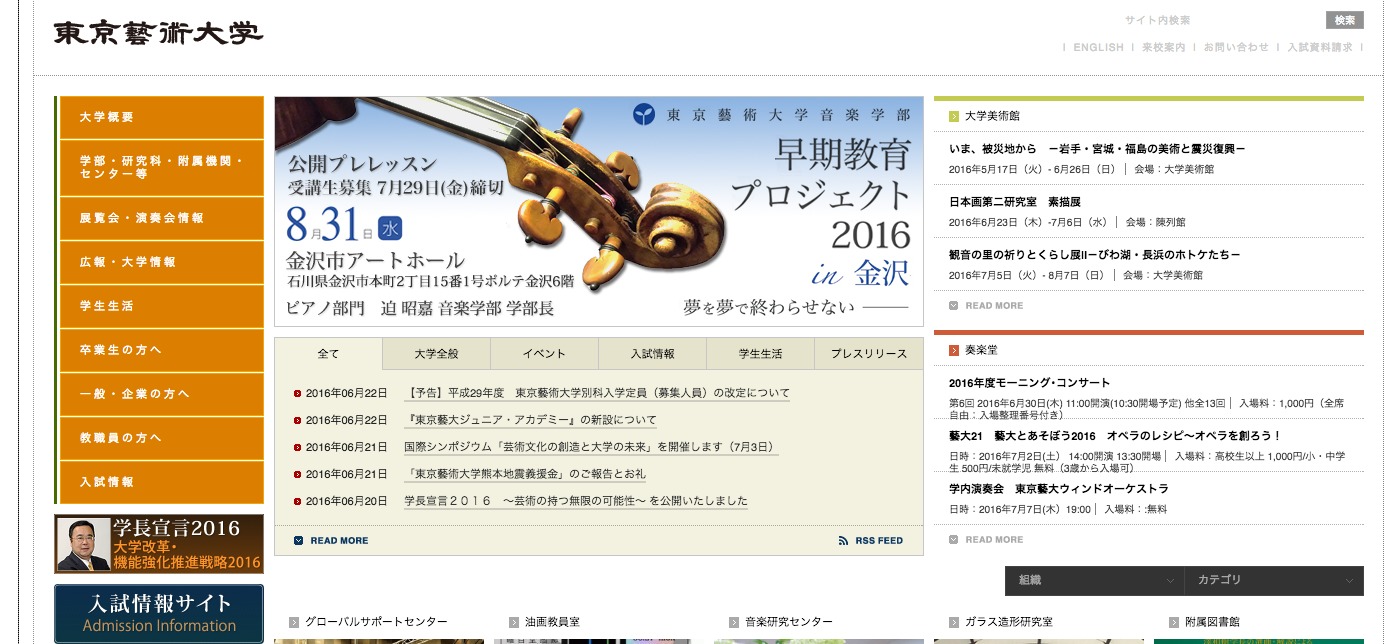Click READ MORE under 奏楽堂
Viewport: 1392px width, 644px height.
(994, 540)
